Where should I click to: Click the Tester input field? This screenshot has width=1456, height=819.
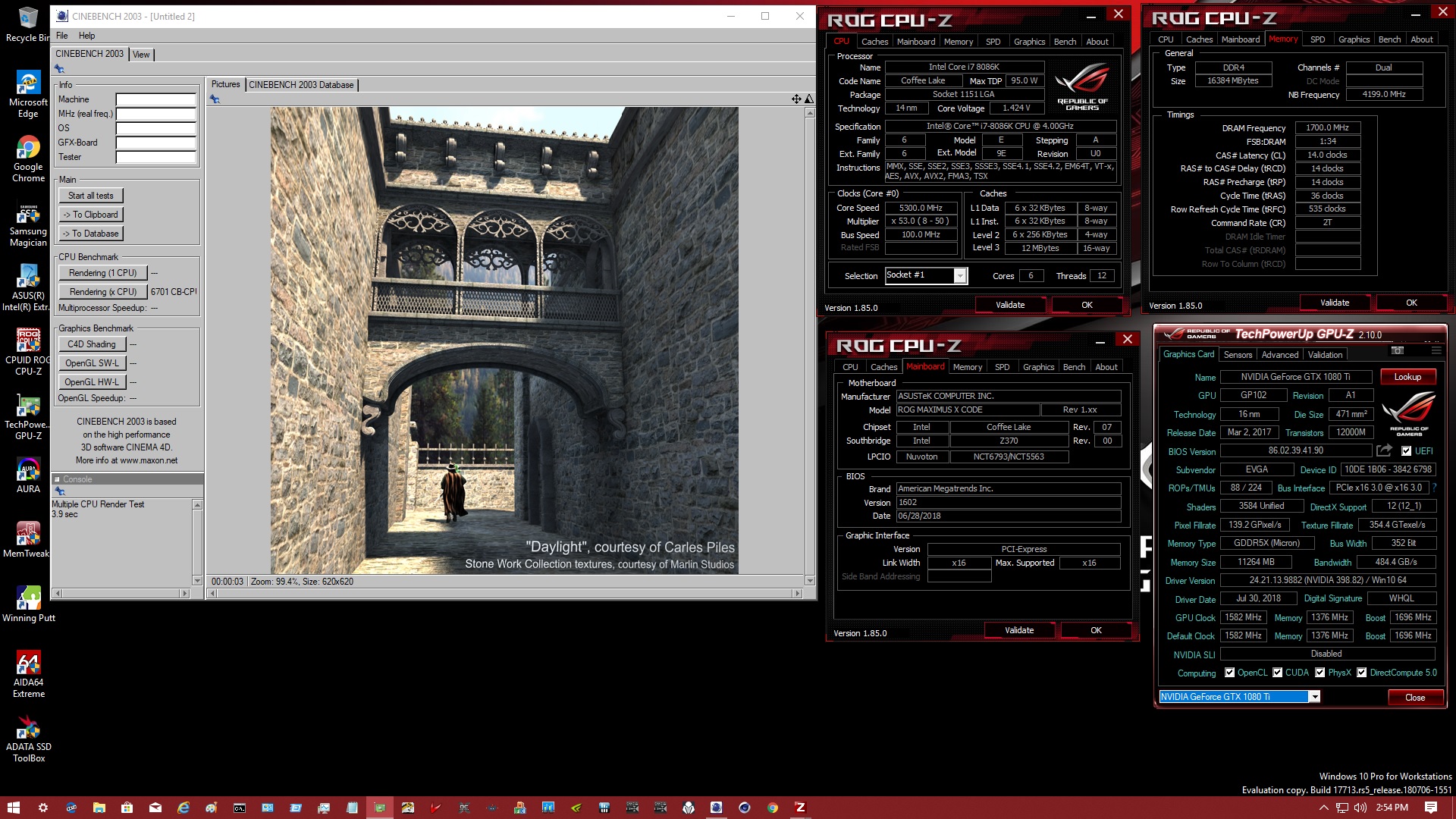(x=155, y=157)
